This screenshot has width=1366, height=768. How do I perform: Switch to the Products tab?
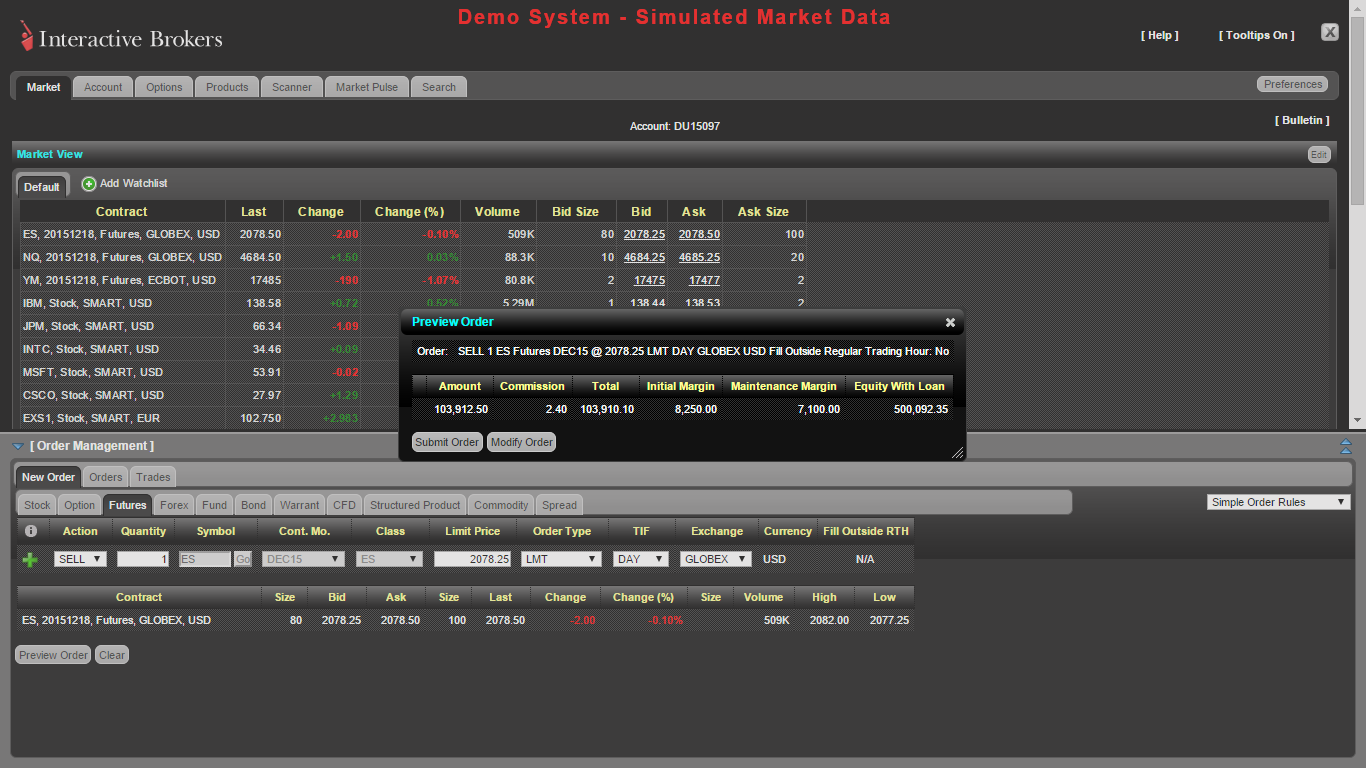pyautogui.click(x=227, y=87)
